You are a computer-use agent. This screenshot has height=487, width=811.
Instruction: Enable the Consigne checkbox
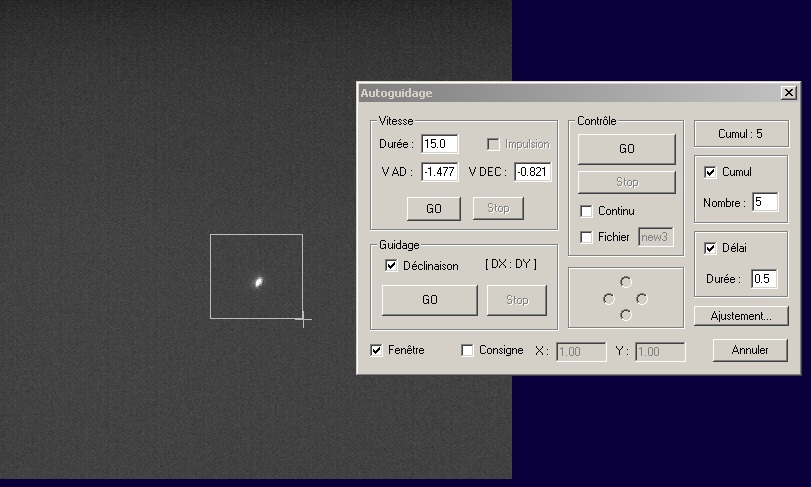click(x=467, y=351)
